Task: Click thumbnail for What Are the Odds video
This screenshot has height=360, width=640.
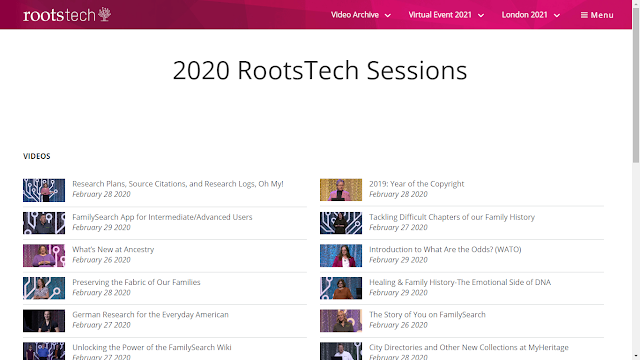Action: [341, 256]
